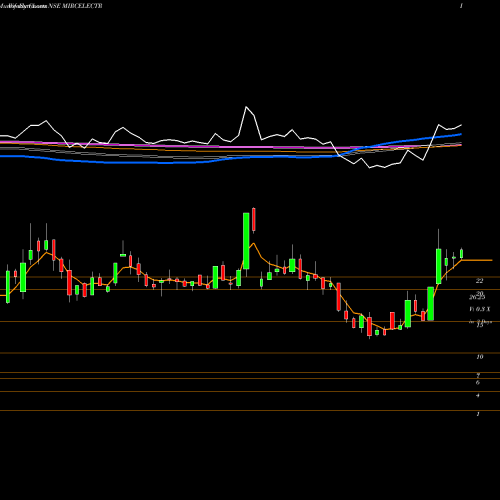500x500 pixels.
Task: Click the V: 0.8 X volume text
Action: [480, 309]
